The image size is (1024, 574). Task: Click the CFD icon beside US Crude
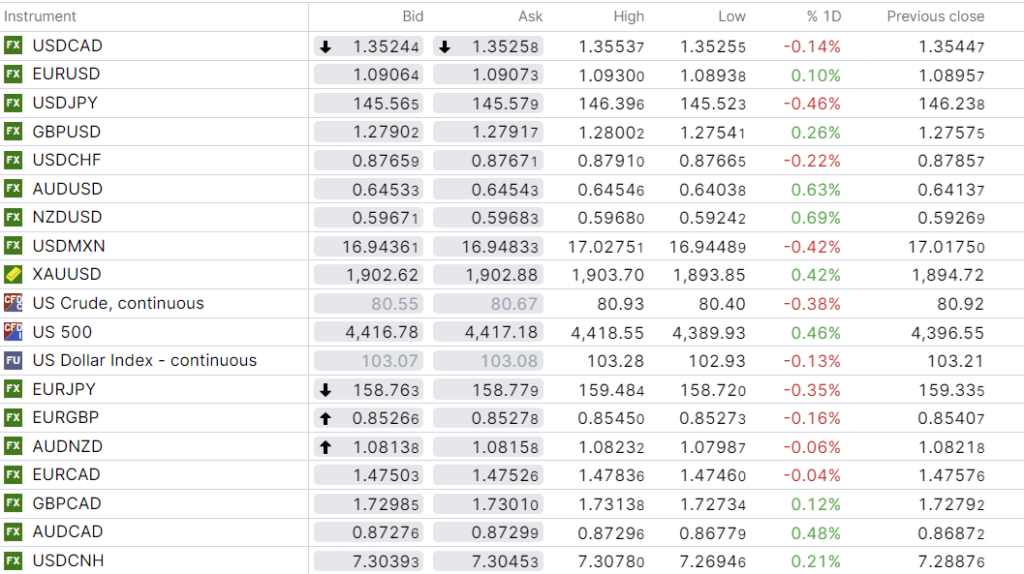click(x=13, y=303)
